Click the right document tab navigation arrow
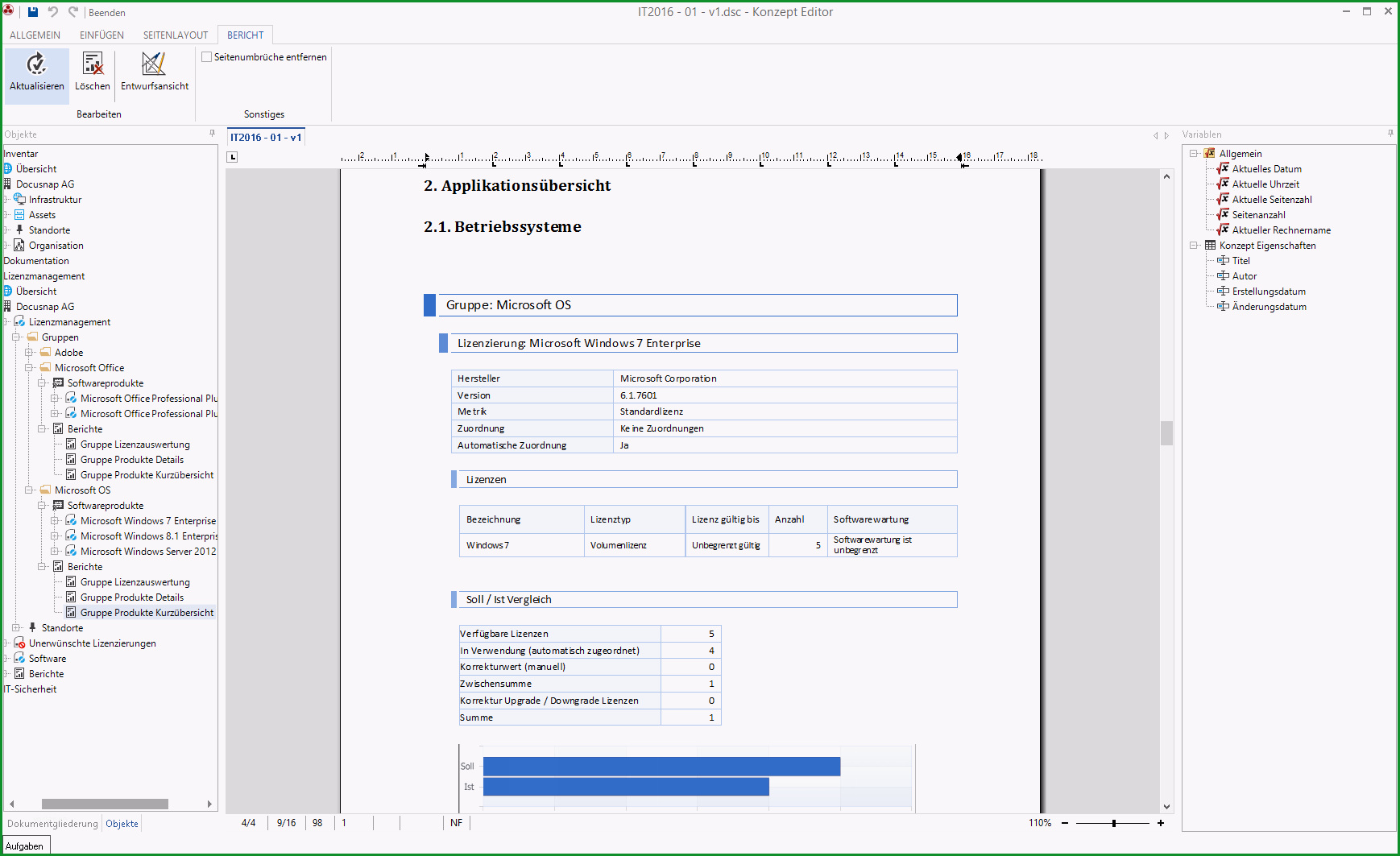Viewport: 1400px width, 856px height. pos(1166,135)
